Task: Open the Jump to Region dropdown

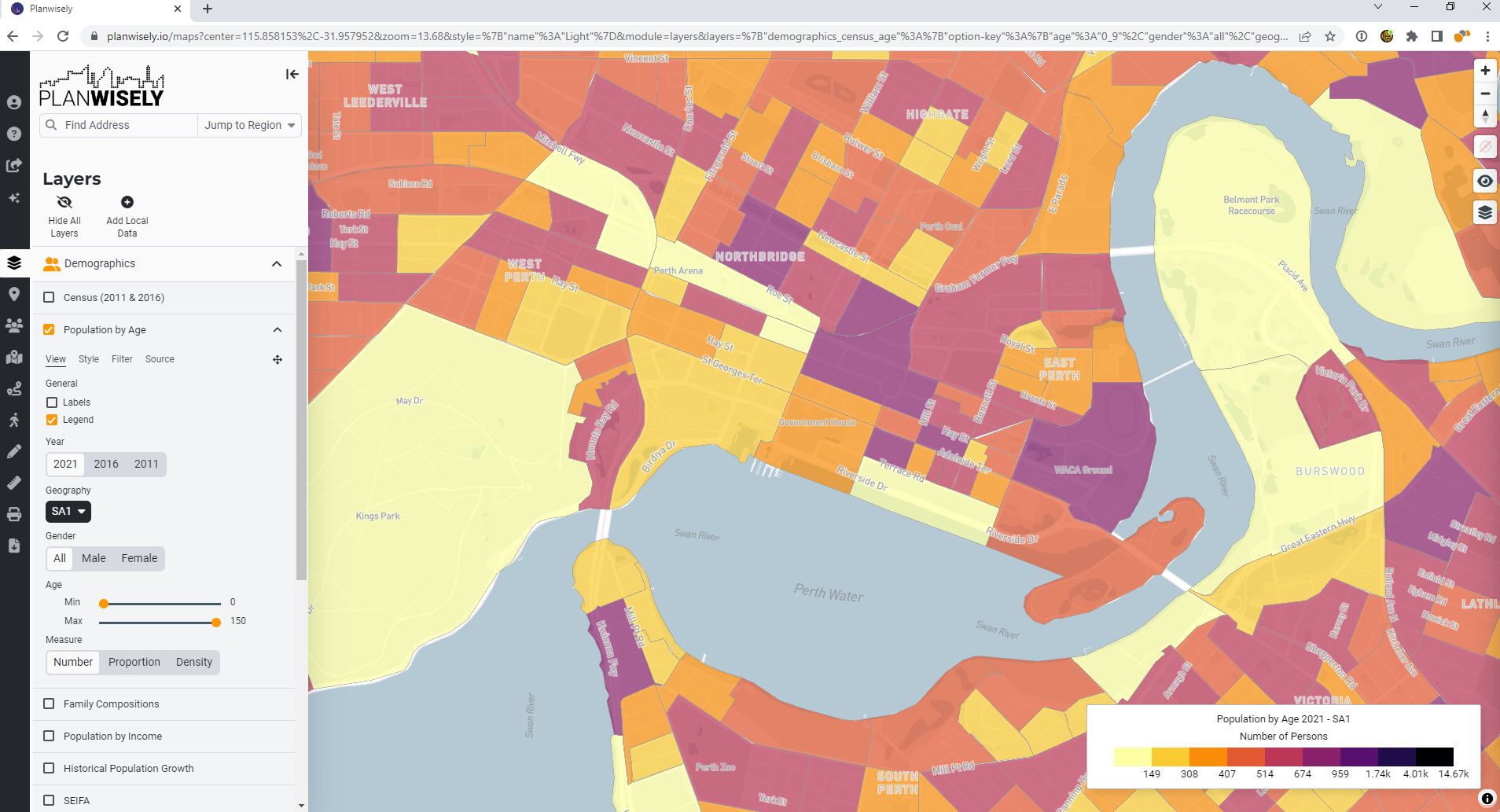Action: [249, 125]
